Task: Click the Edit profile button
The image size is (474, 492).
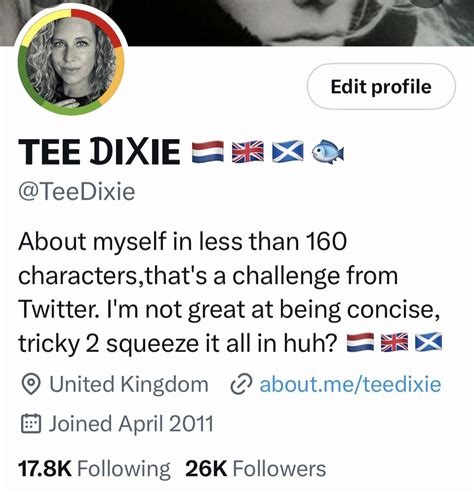Action: tap(381, 87)
